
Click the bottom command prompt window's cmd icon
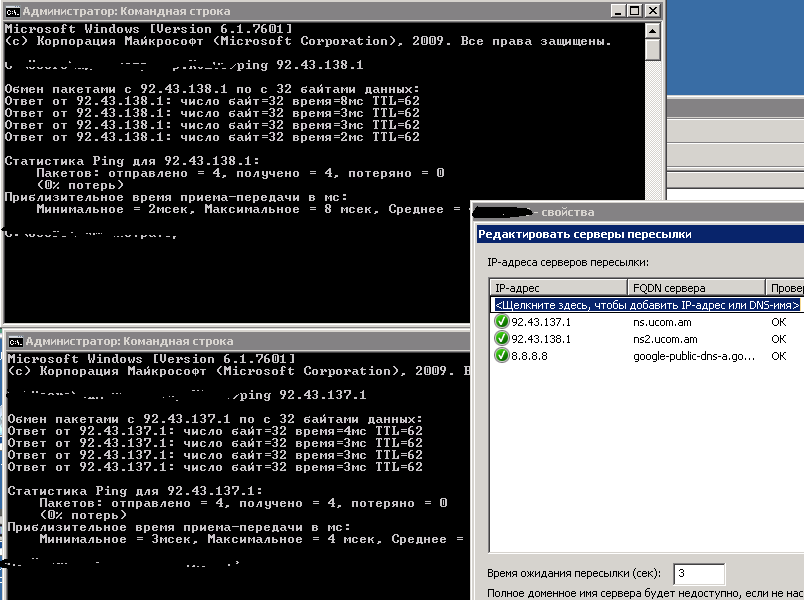[x=15, y=342]
